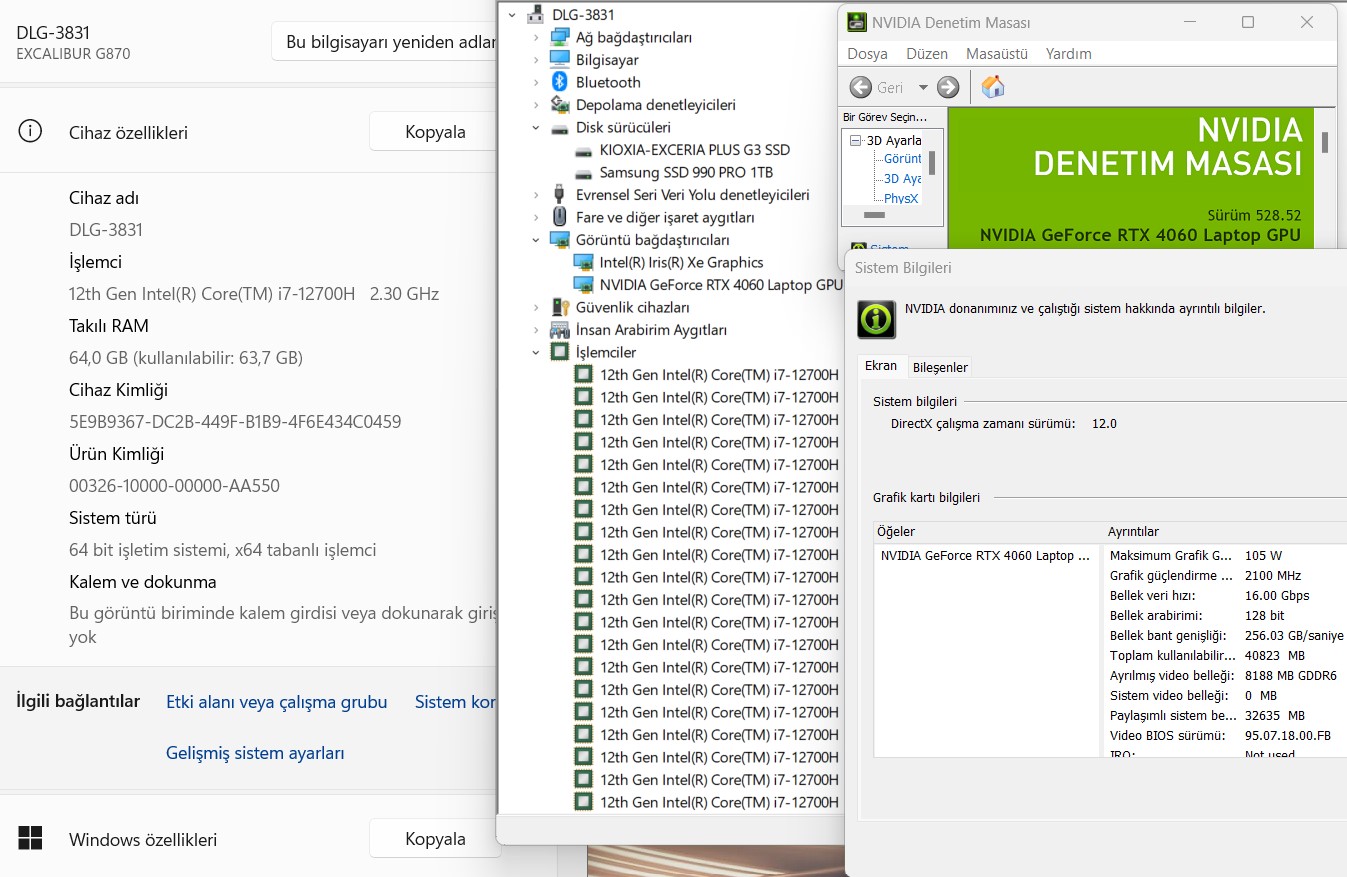
Task: Click the storage controller icon beside Depolama denetleyicileri
Action: 560,105
